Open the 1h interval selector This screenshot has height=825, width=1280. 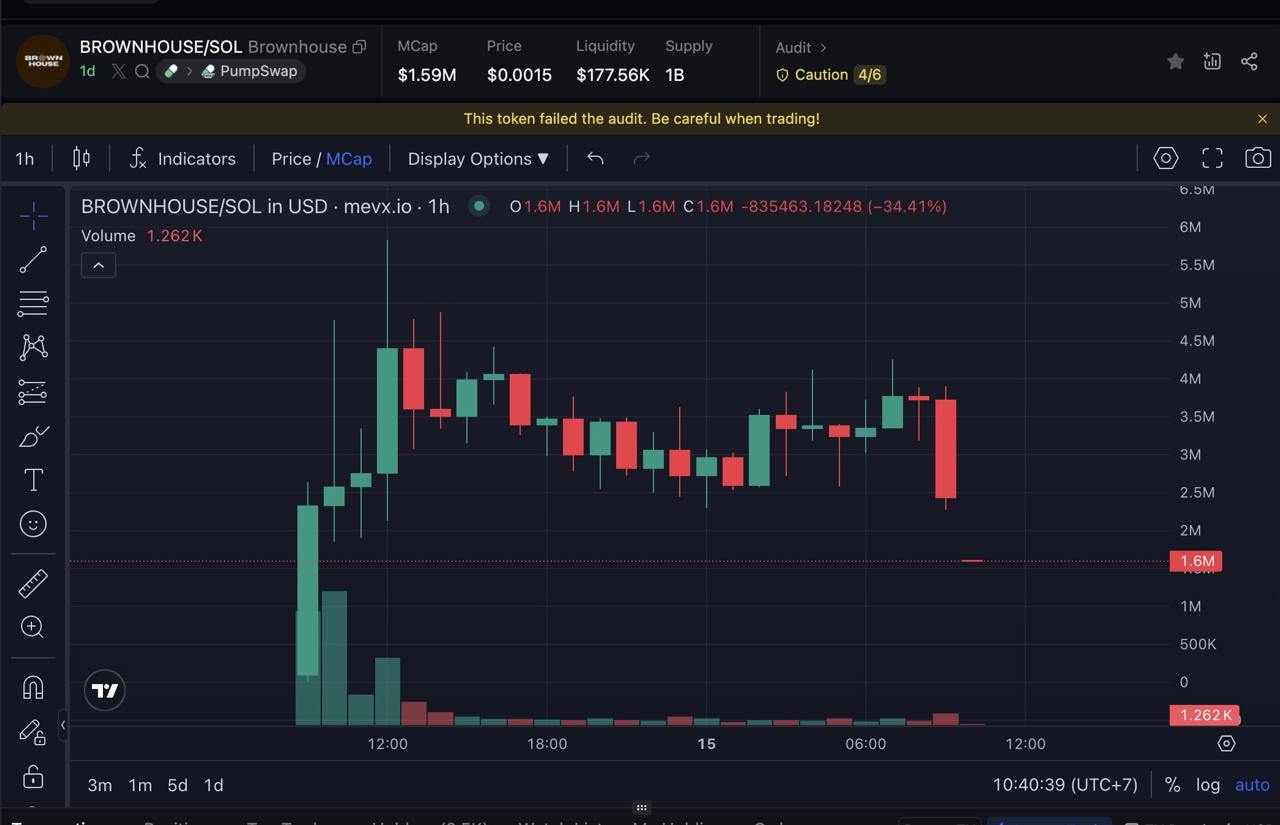(24, 158)
